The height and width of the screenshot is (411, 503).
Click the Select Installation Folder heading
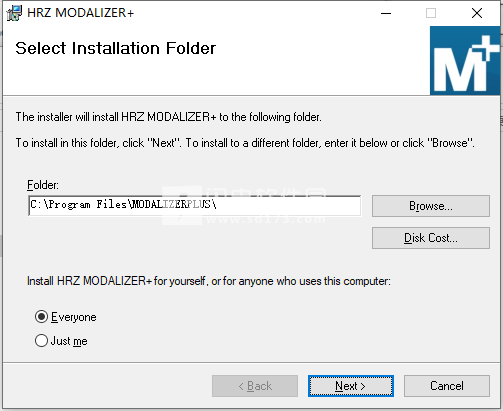tap(116, 48)
